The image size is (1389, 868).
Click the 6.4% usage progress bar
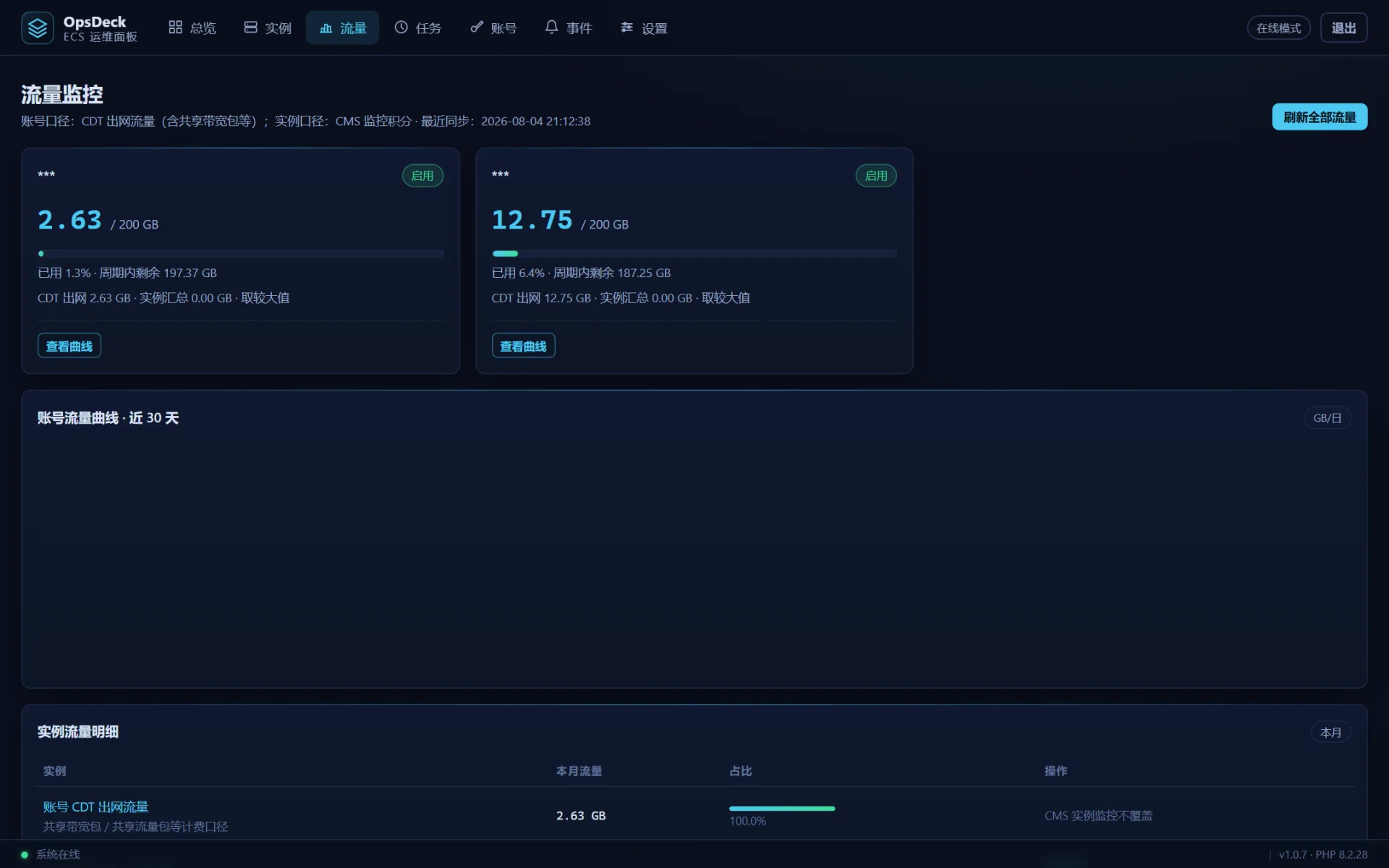[x=694, y=254]
